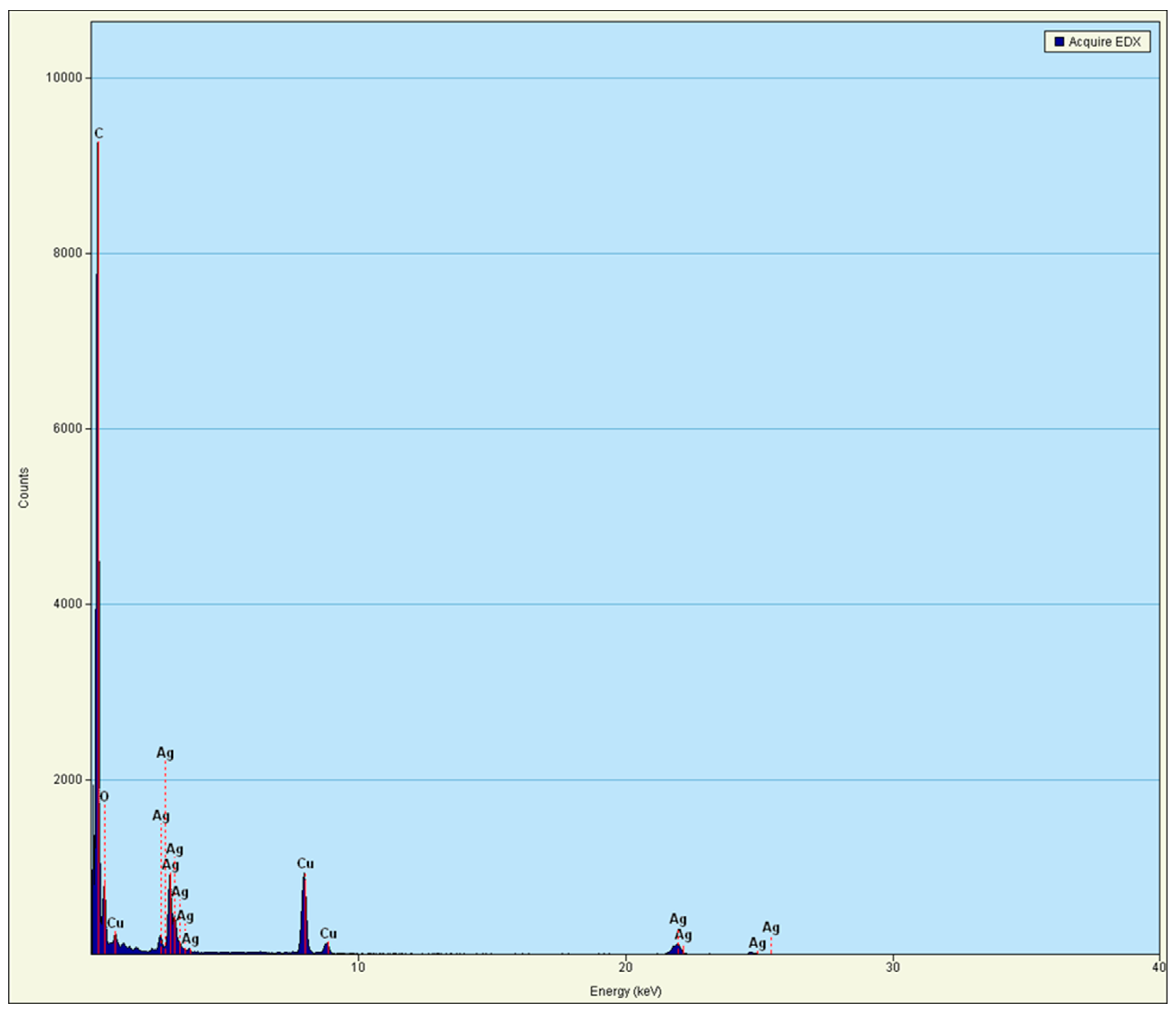Click the blue square icon in the Acquire EDX legend
The height and width of the screenshot is (1013, 1176).
click(x=1059, y=41)
